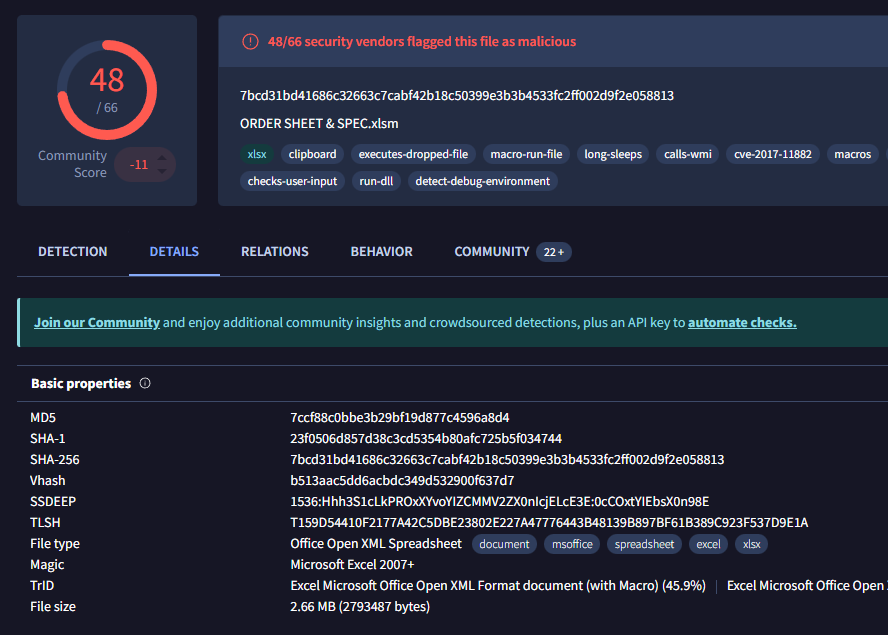Viewport: 888px width, 635px height.
Task: Switch to the DETECTION tab
Action: pos(72,252)
